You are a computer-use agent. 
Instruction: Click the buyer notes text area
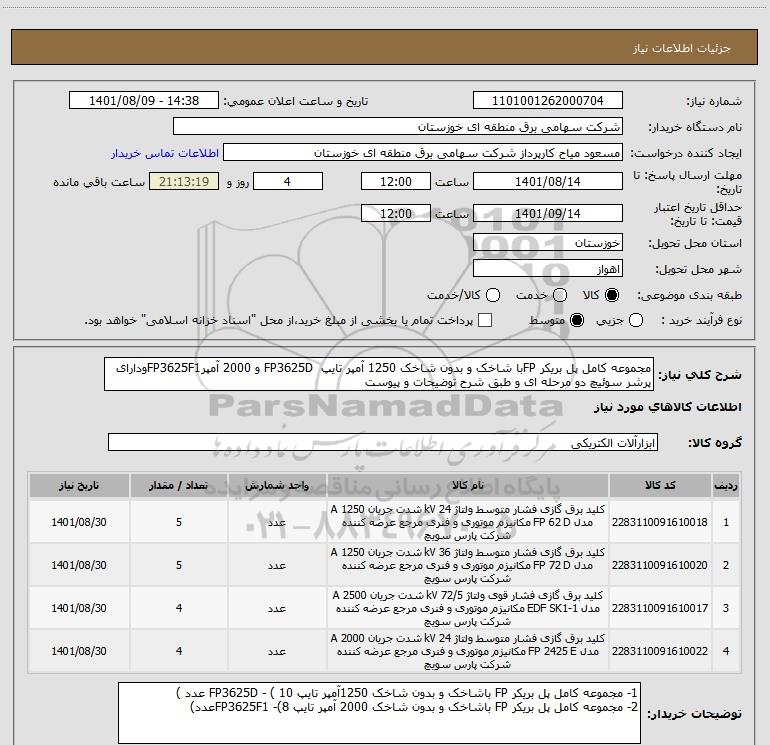378,713
